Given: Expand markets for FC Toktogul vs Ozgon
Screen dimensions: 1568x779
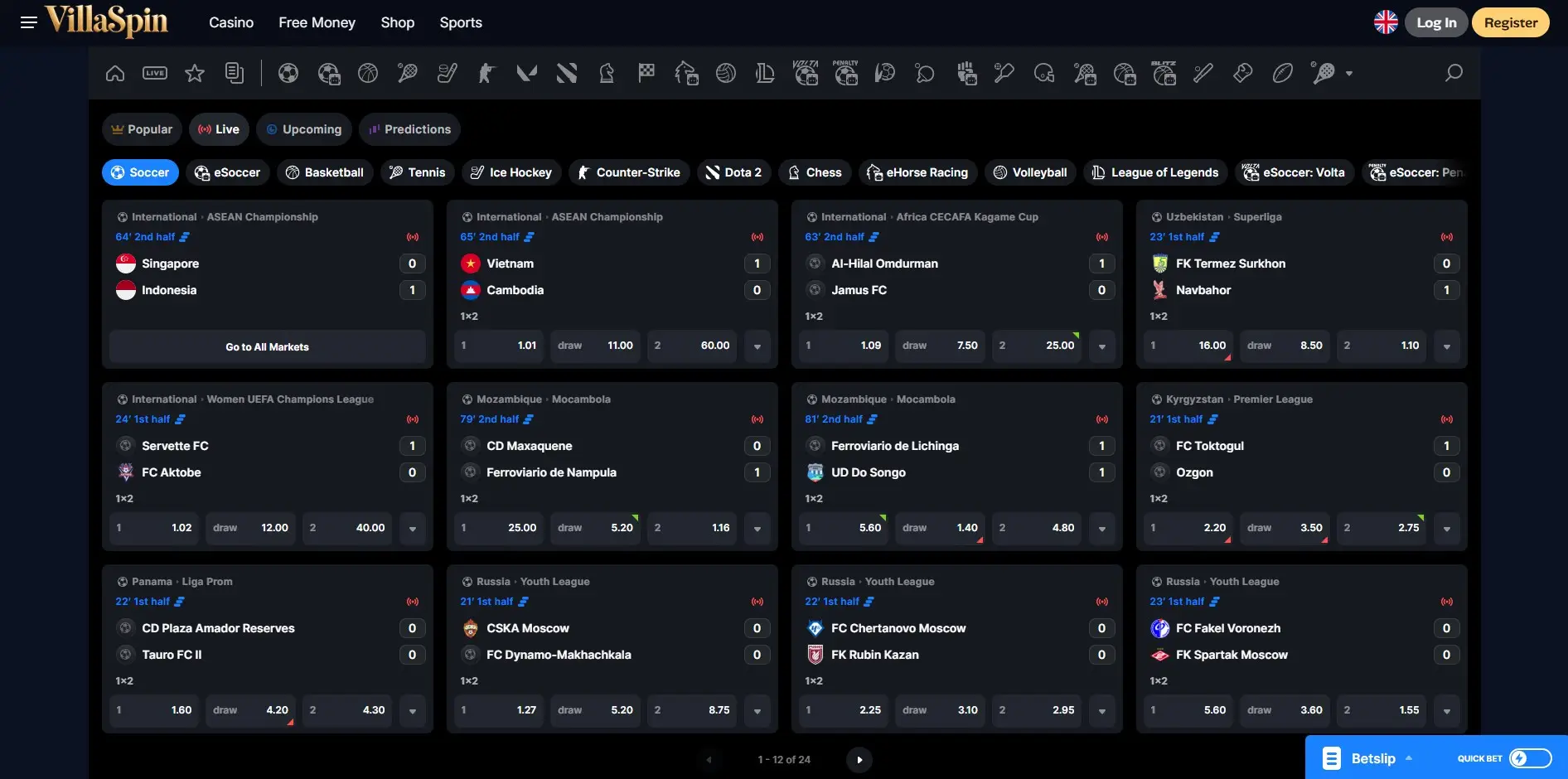Looking at the screenshot, I should [1447, 529].
